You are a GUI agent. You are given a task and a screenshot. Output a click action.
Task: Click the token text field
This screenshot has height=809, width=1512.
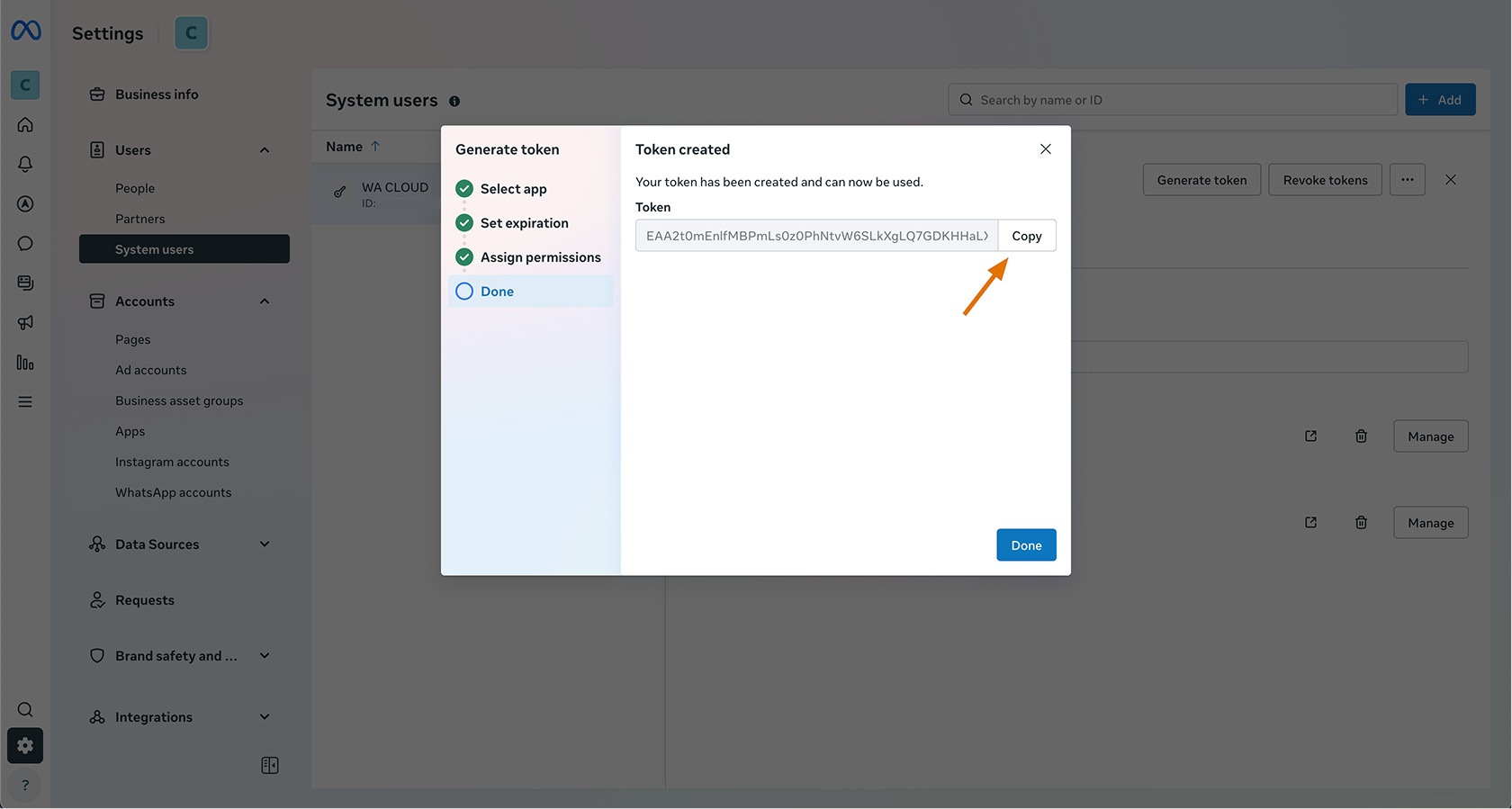(x=816, y=236)
